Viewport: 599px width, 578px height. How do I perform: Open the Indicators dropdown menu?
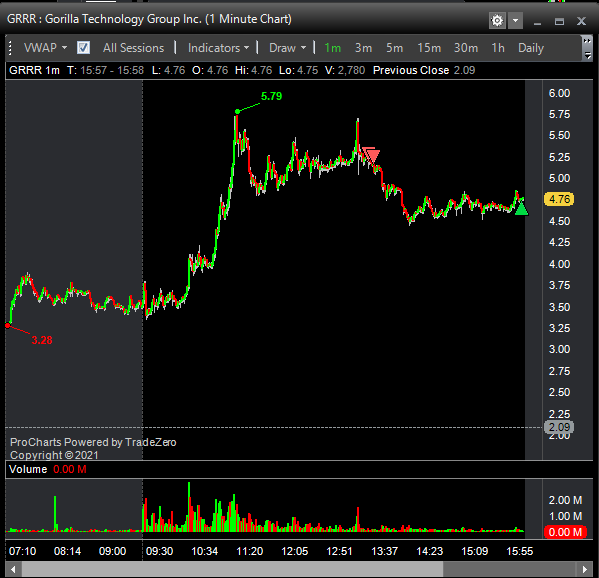(x=218, y=48)
